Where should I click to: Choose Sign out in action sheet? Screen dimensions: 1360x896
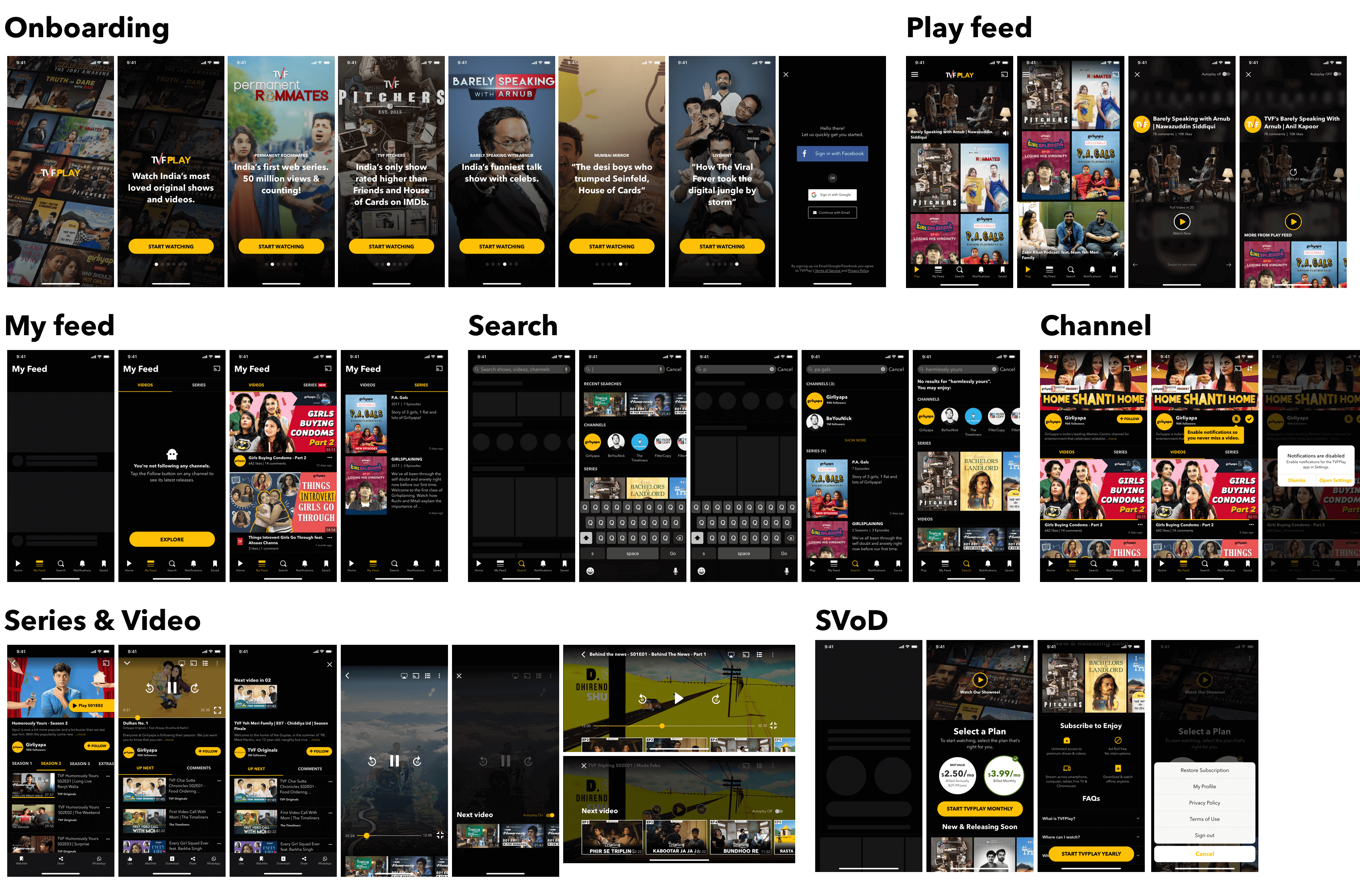pyautogui.click(x=1204, y=836)
